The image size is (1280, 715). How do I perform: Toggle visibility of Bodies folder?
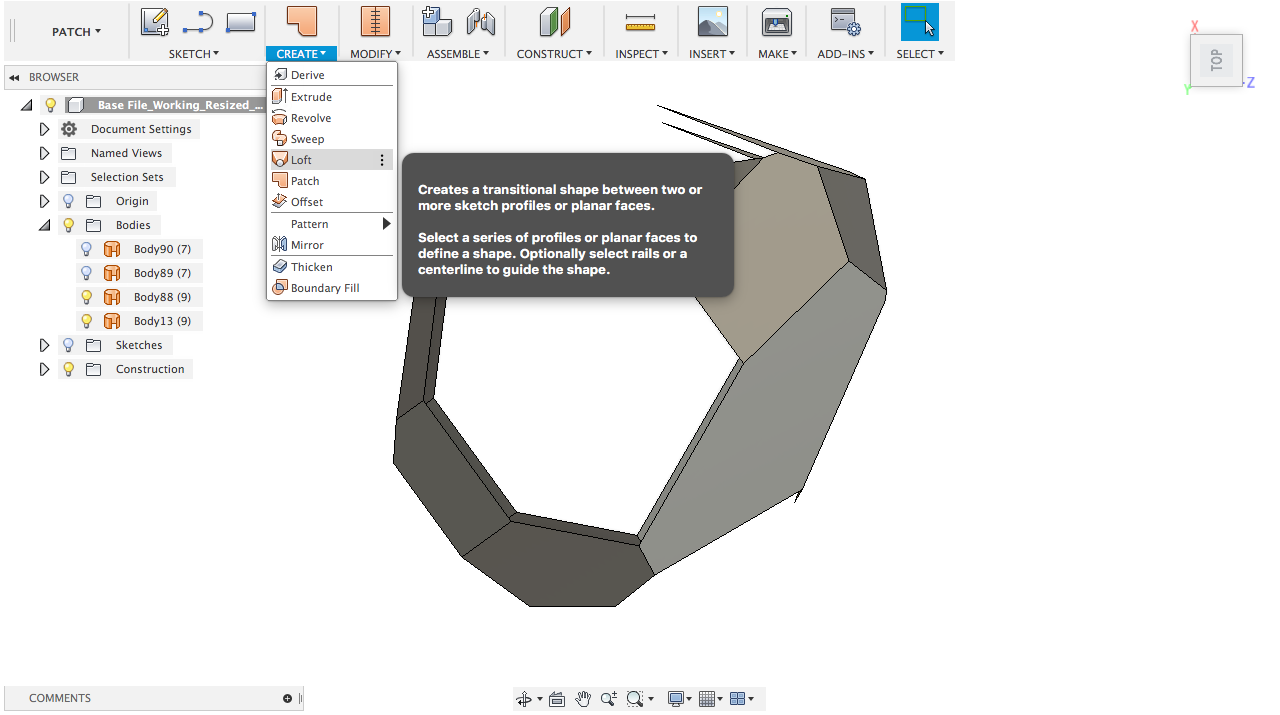[69, 225]
